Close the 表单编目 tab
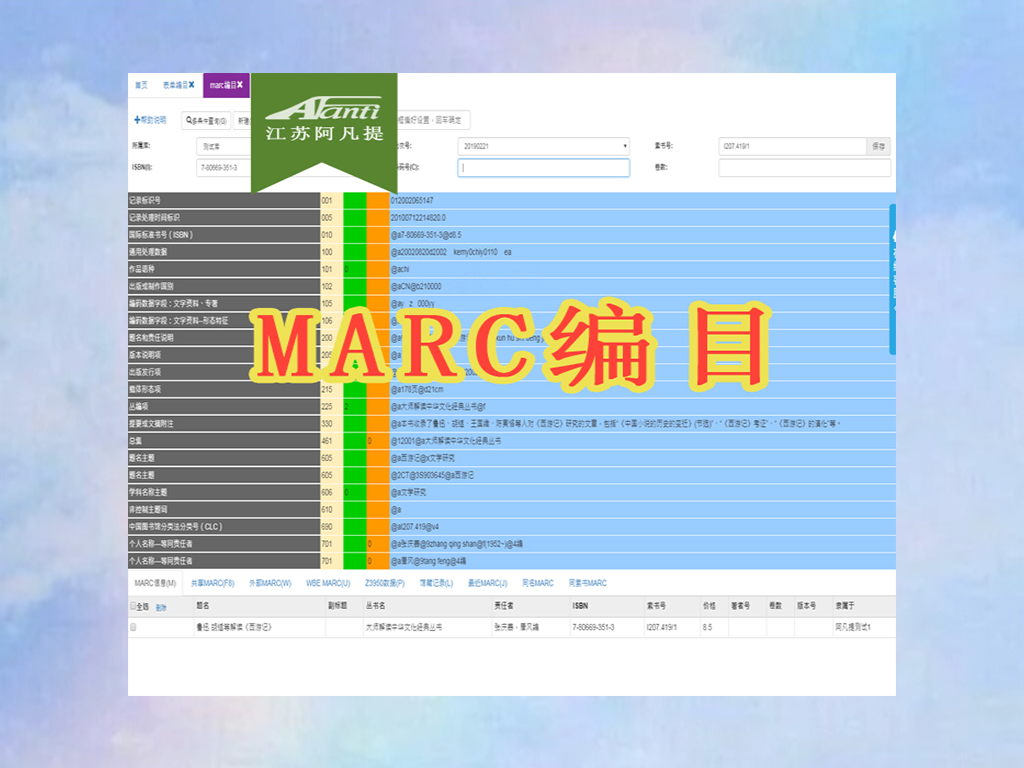Image resolution: width=1024 pixels, height=768 pixels. click(x=191, y=85)
